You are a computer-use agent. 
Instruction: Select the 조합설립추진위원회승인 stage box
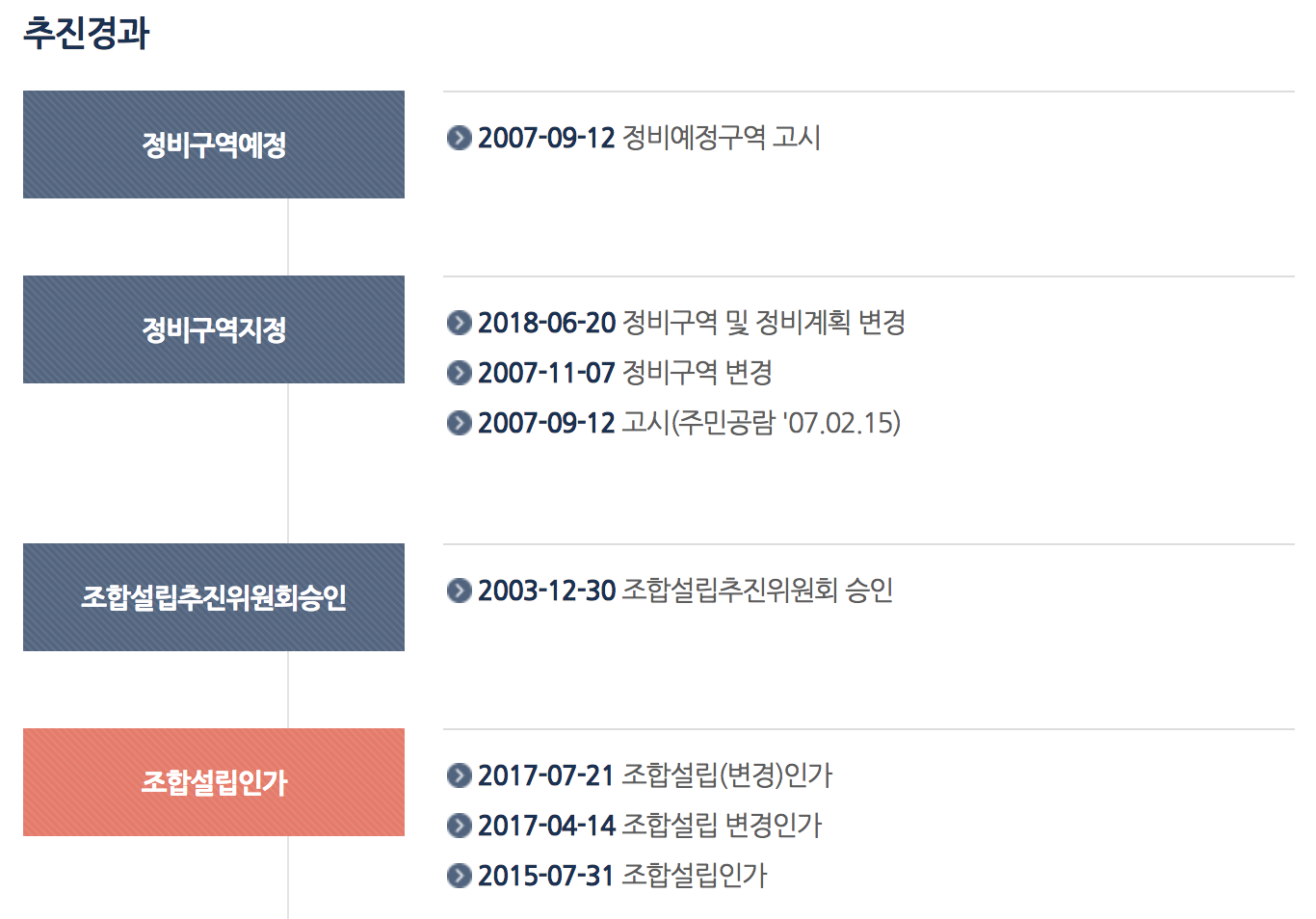214,597
